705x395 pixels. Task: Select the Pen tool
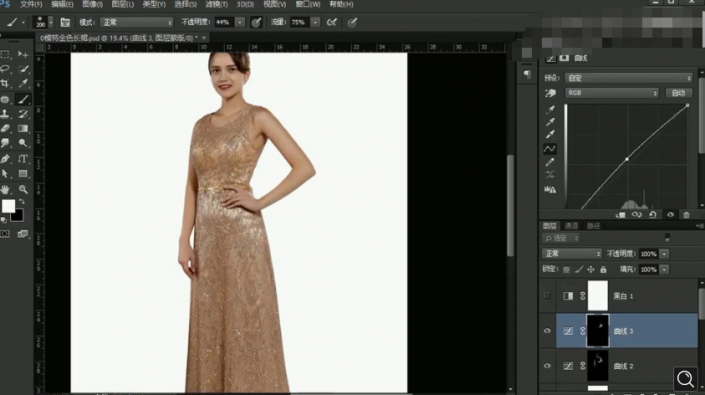(x=5, y=159)
